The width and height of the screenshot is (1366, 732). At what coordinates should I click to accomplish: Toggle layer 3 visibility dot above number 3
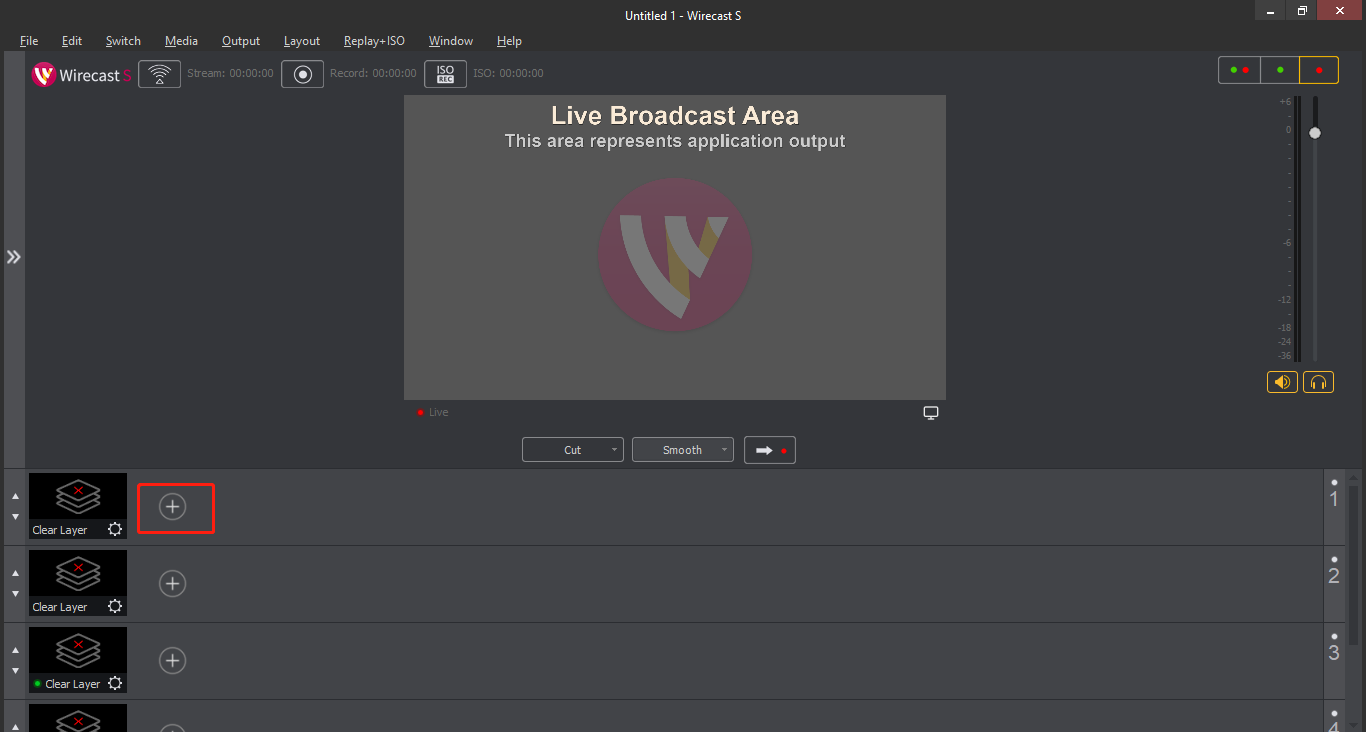click(1334, 636)
